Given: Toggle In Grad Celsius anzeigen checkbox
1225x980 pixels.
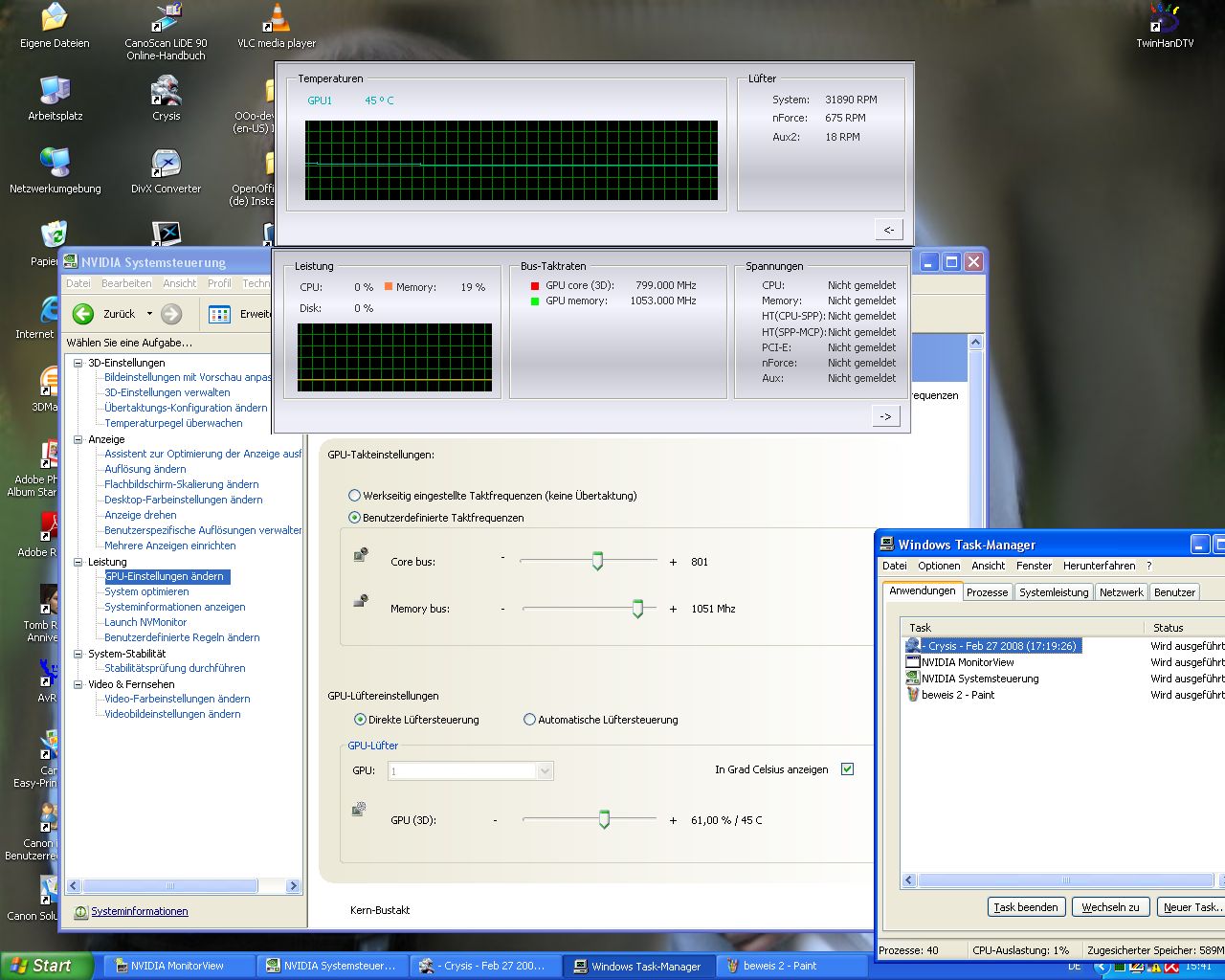Looking at the screenshot, I should coord(847,769).
